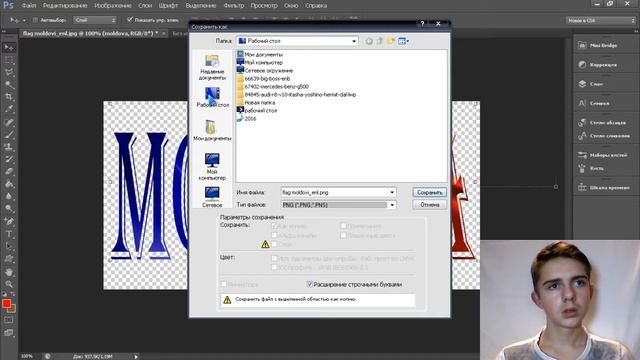Select the Magic Wand tool
Image resolution: width=640 pixels, height=360 pixels.
(9, 85)
